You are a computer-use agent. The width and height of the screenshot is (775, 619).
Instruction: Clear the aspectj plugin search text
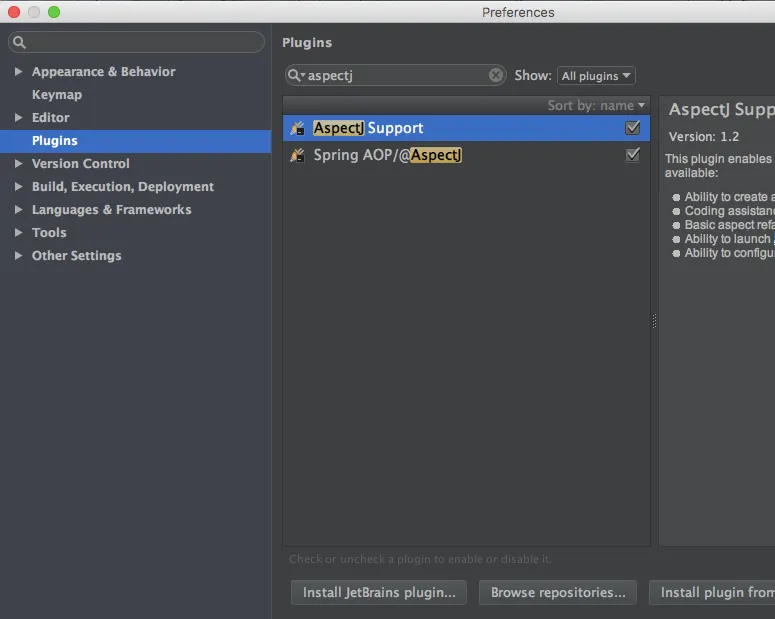point(496,75)
